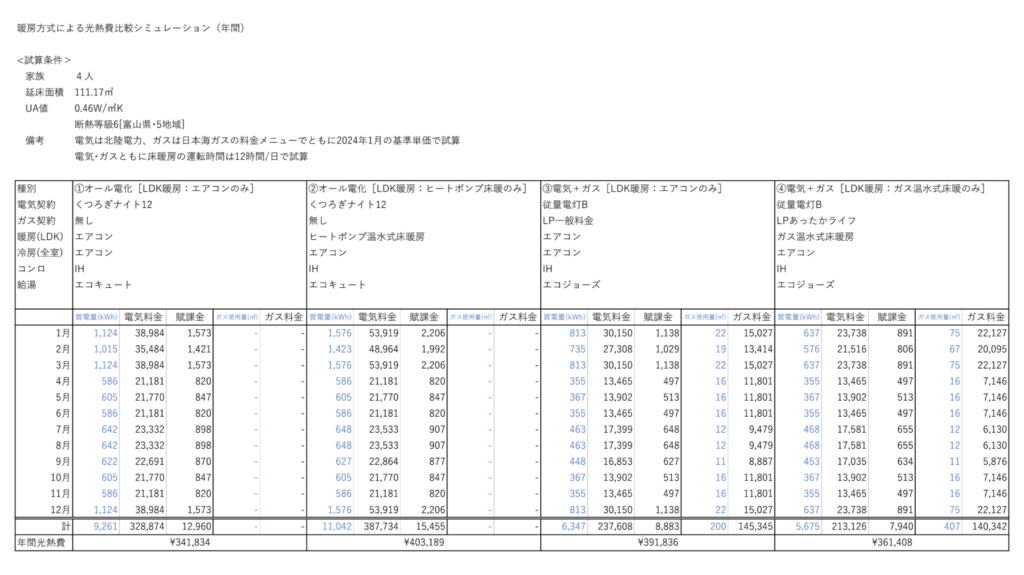Select the 断熱等級6[富山県・5地域] line
The image size is (1024, 575).
click(129, 124)
